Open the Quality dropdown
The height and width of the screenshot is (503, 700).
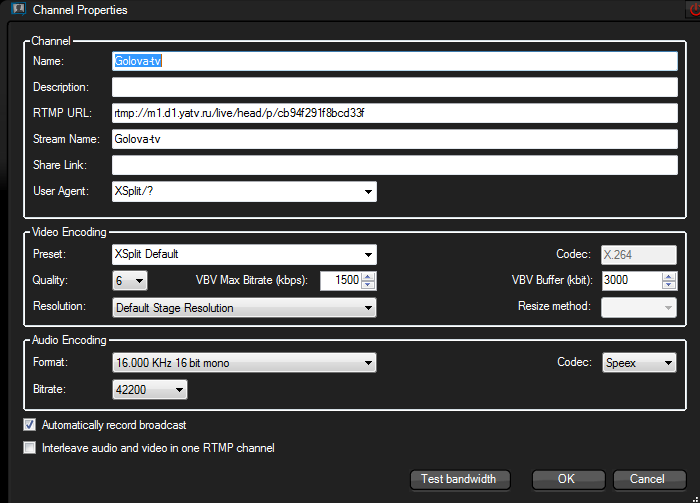click(x=129, y=281)
